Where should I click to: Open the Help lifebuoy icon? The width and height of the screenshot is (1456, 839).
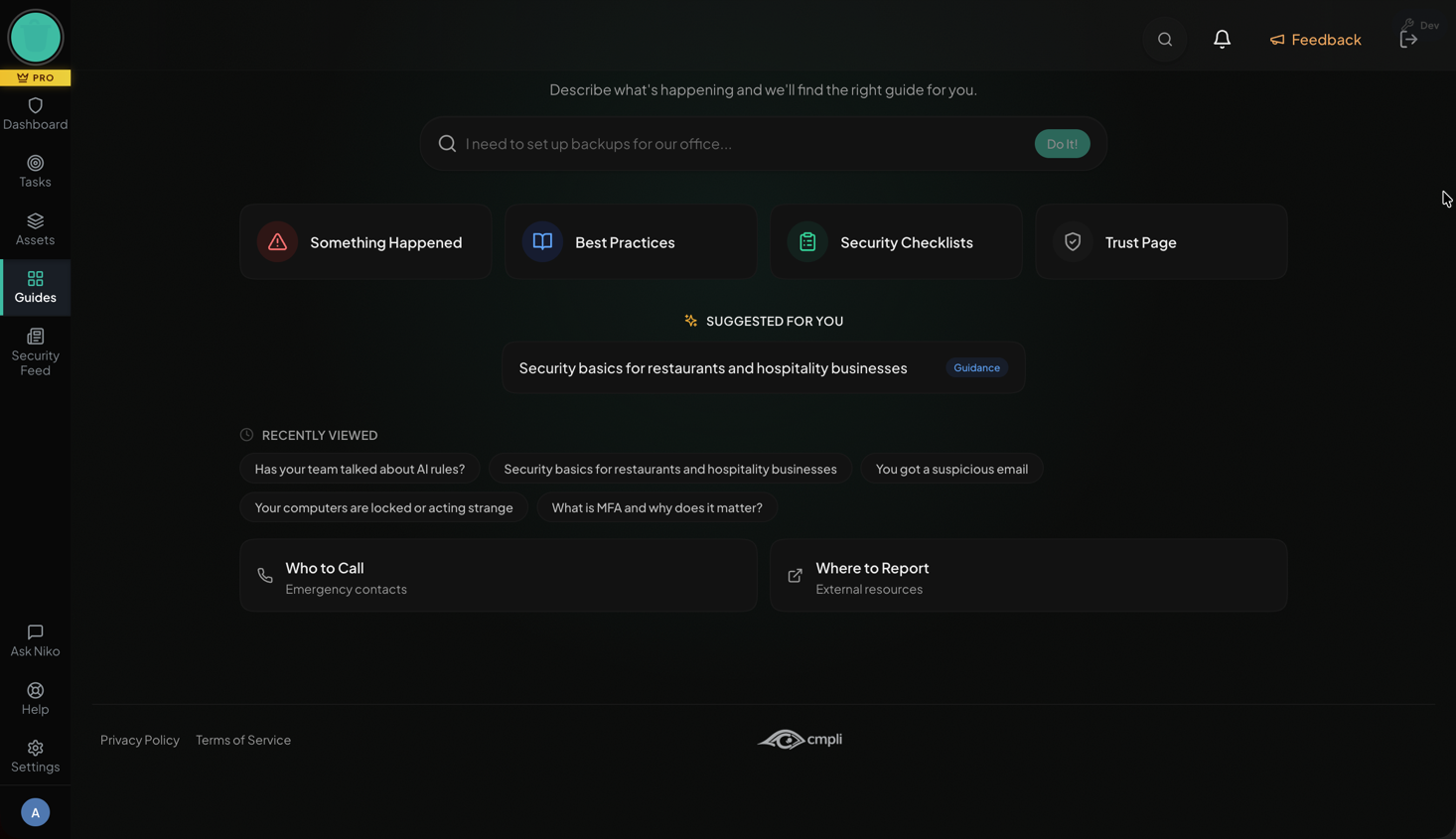coord(35,691)
